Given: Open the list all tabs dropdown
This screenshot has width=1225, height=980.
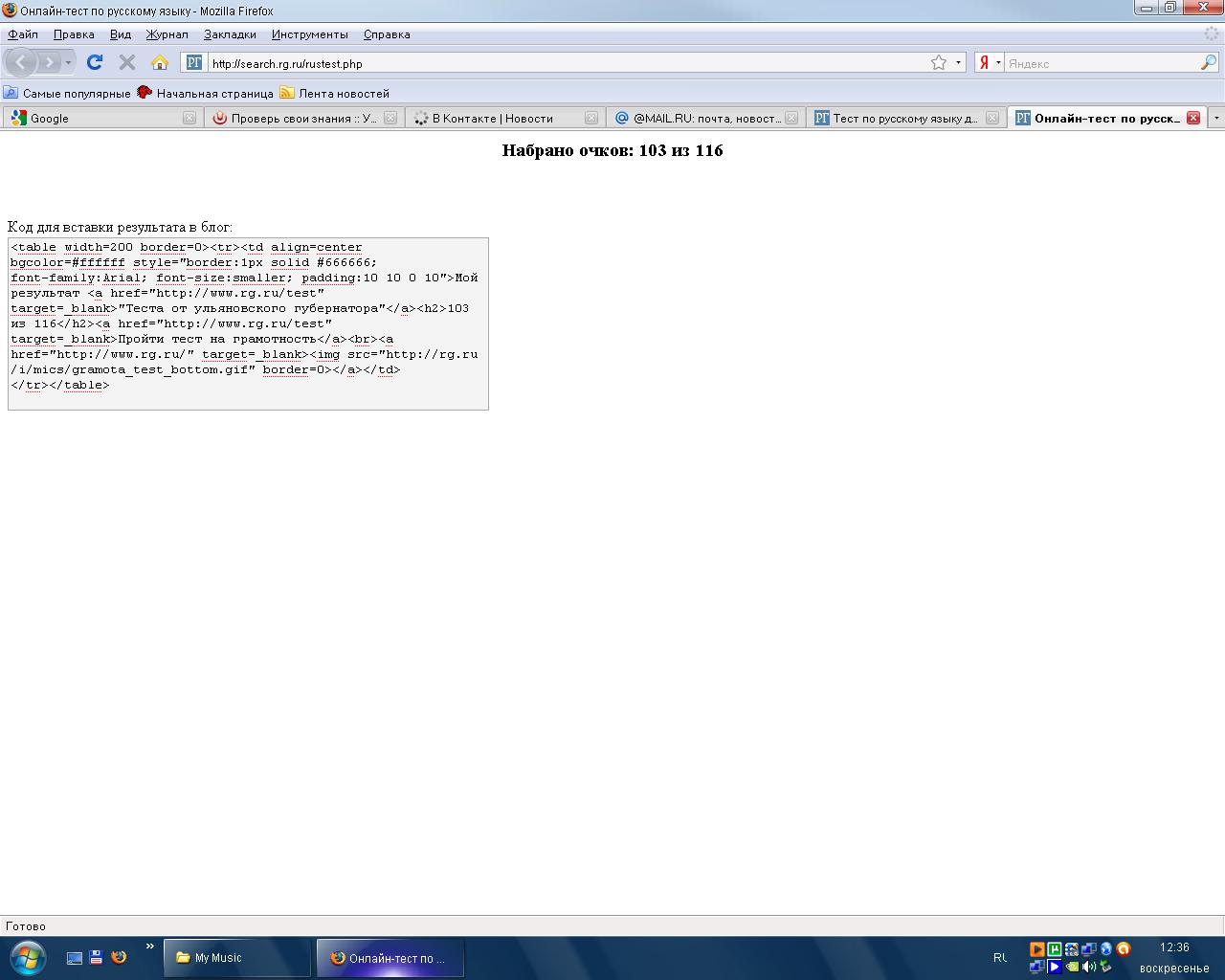Looking at the screenshot, I should click(x=1216, y=118).
